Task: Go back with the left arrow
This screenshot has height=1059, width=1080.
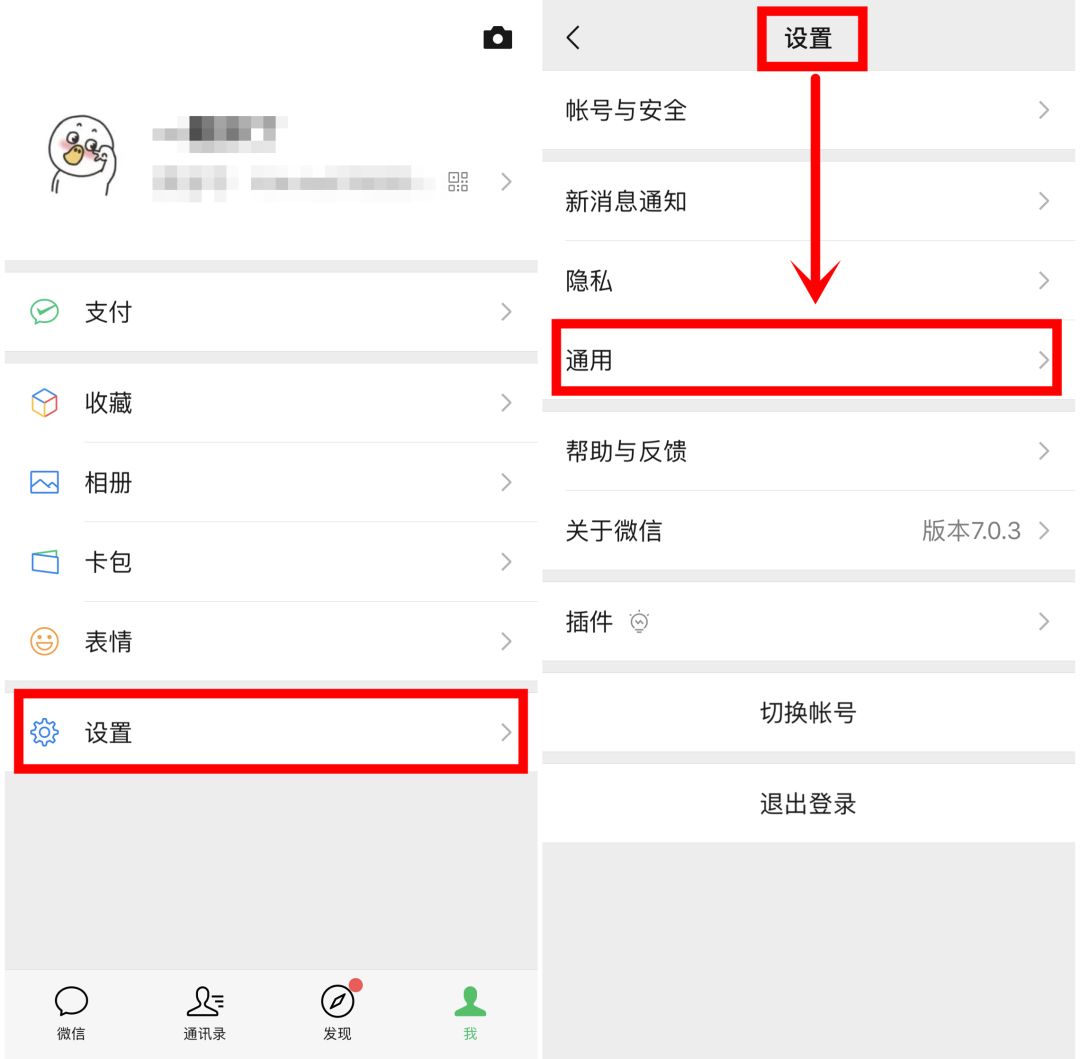Action: tap(573, 38)
